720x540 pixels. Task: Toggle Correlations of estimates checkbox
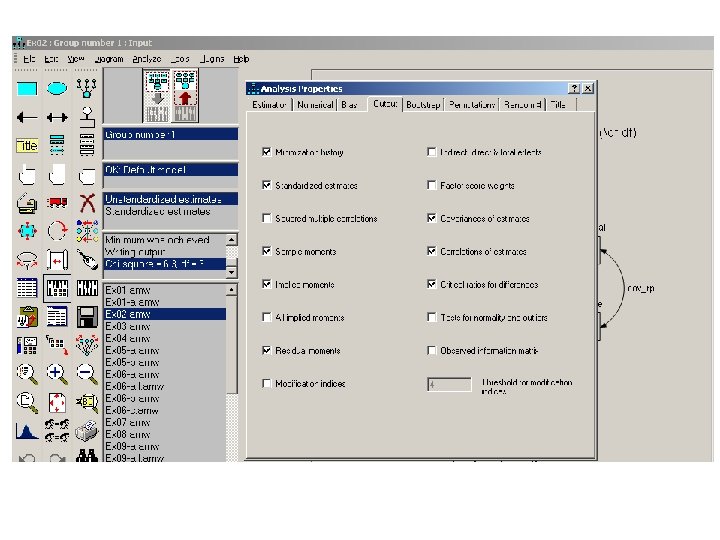[x=431, y=251]
